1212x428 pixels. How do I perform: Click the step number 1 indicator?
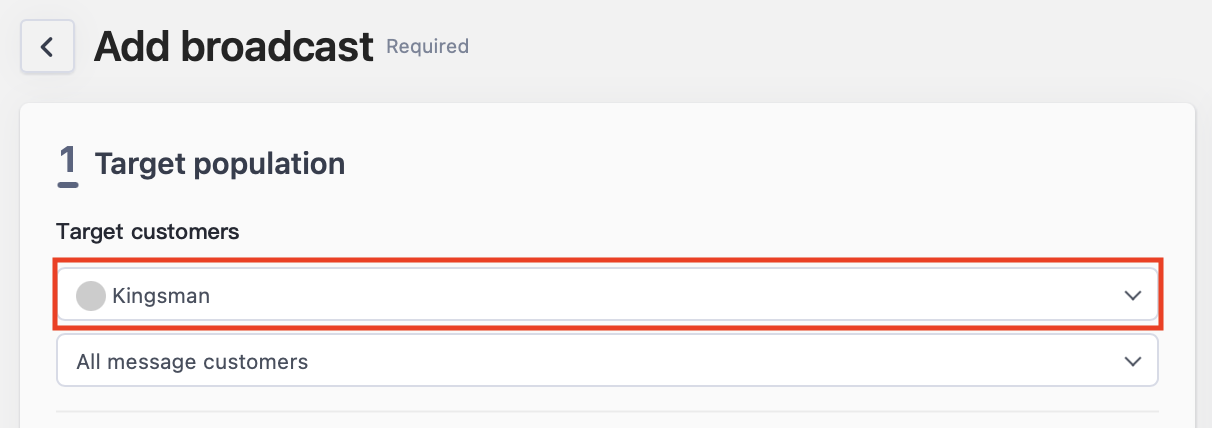(68, 160)
